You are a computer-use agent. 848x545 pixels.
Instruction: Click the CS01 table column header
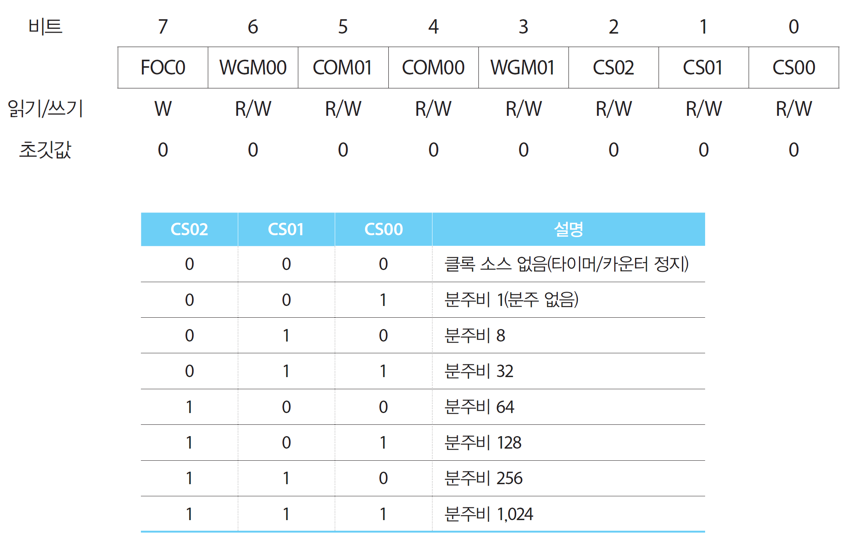[x=286, y=229]
